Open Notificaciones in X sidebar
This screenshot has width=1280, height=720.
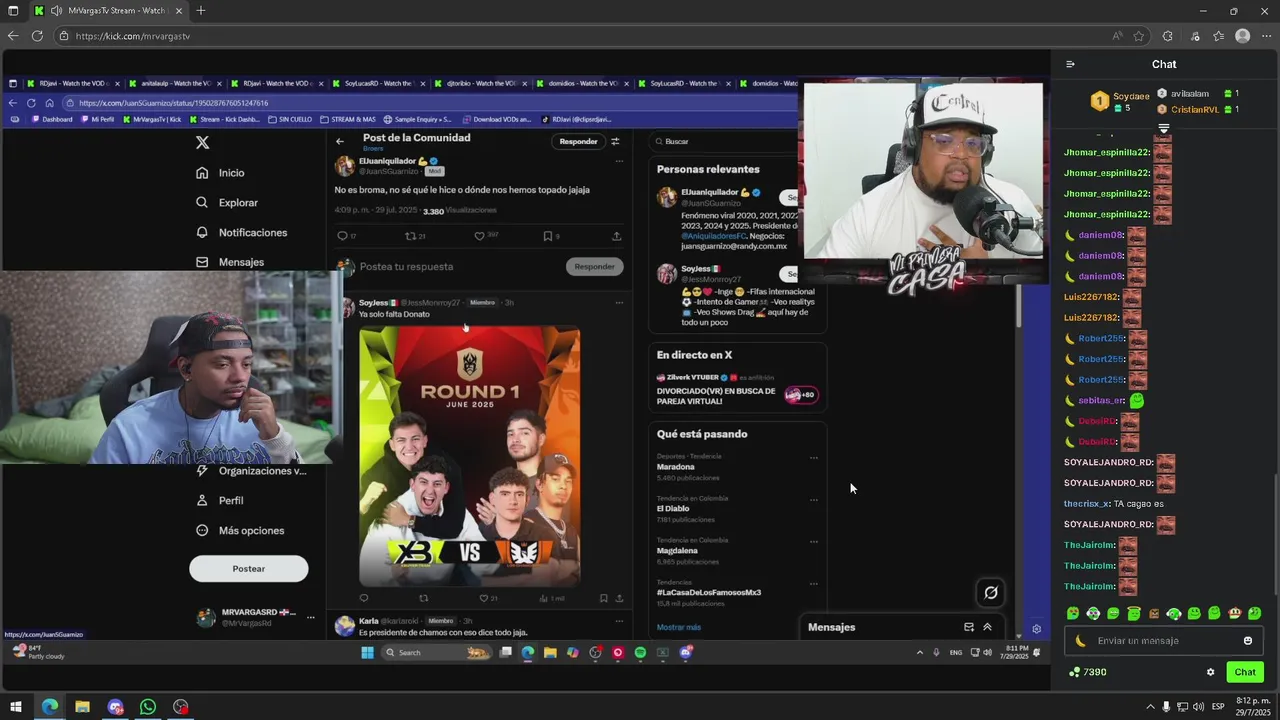pyautogui.click(x=241, y=233)
